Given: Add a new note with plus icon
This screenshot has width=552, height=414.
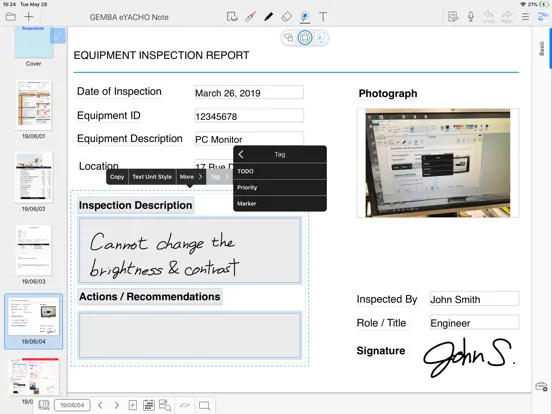Looking at the screenshot, I should (29, 17).
